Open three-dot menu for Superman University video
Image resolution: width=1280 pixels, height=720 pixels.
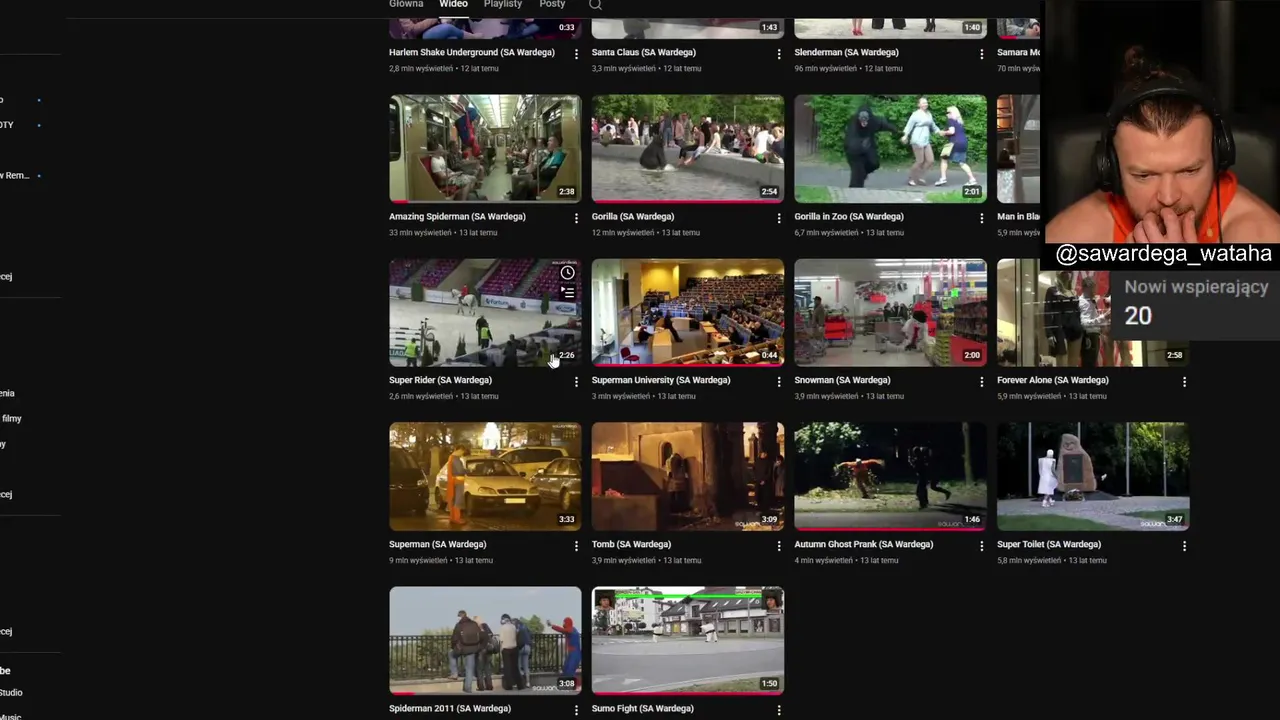coord(779,382)
